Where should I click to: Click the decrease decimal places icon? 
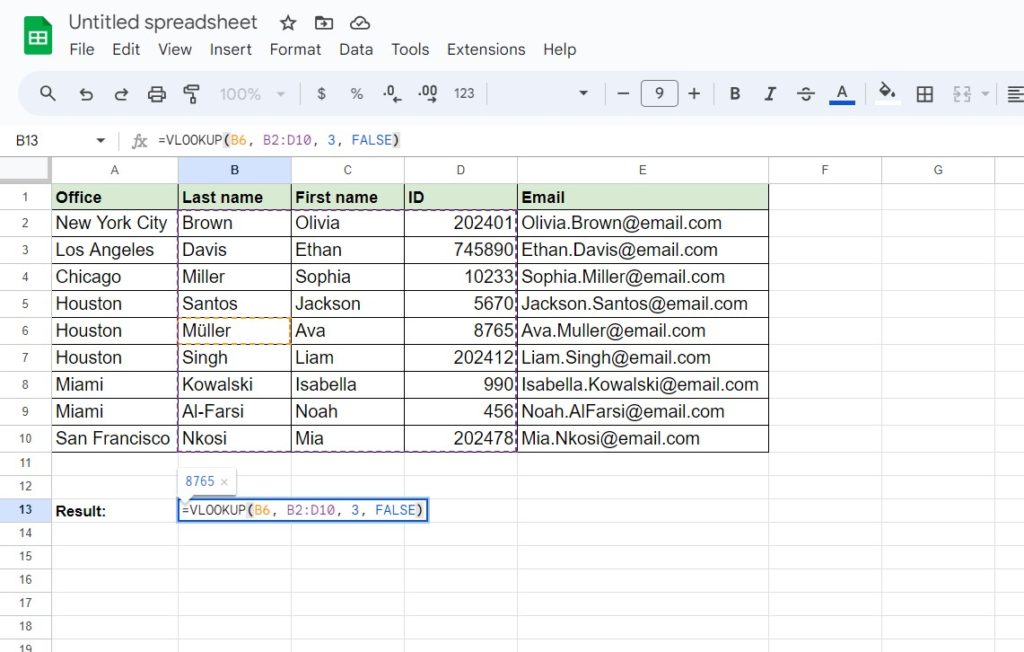pos(391,93)
